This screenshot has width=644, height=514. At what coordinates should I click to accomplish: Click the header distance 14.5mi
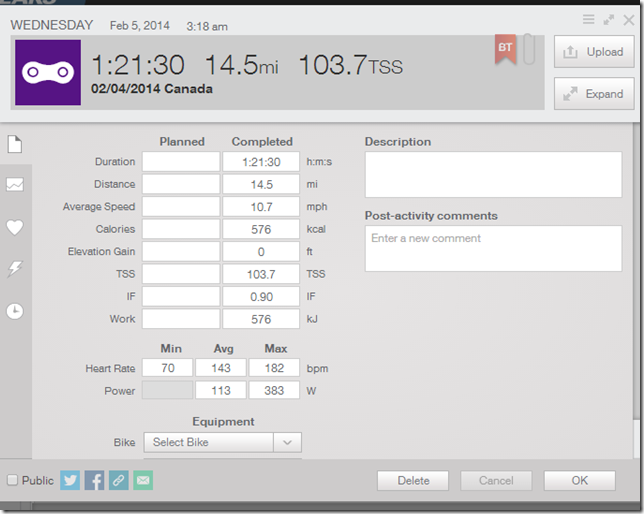(242, 65)
